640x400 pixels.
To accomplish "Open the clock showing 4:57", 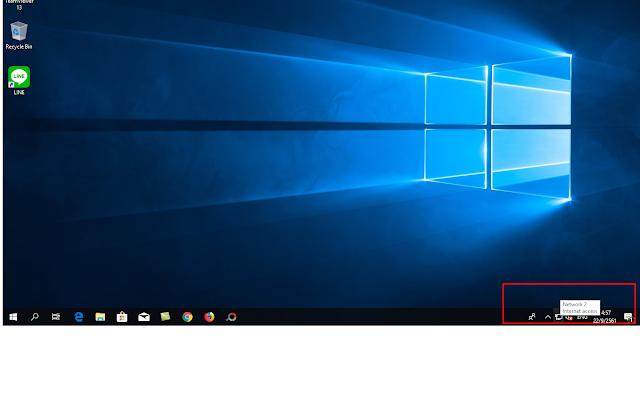I will click(604, 317).
